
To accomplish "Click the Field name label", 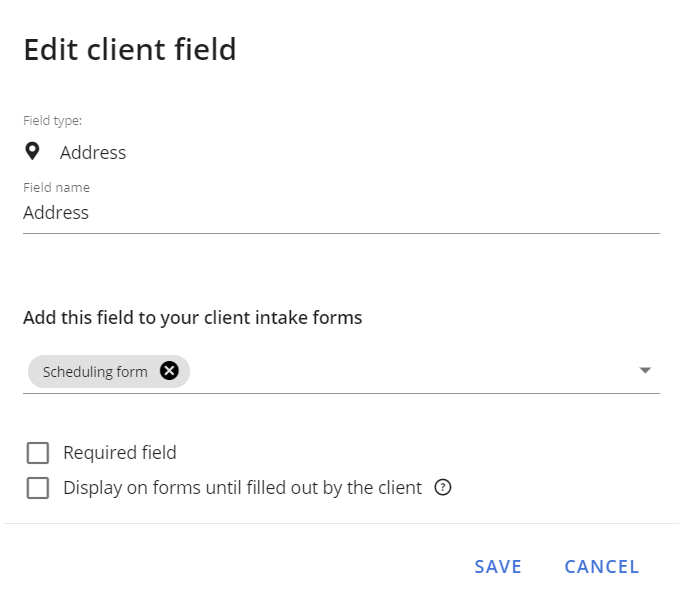I will 57,188.
